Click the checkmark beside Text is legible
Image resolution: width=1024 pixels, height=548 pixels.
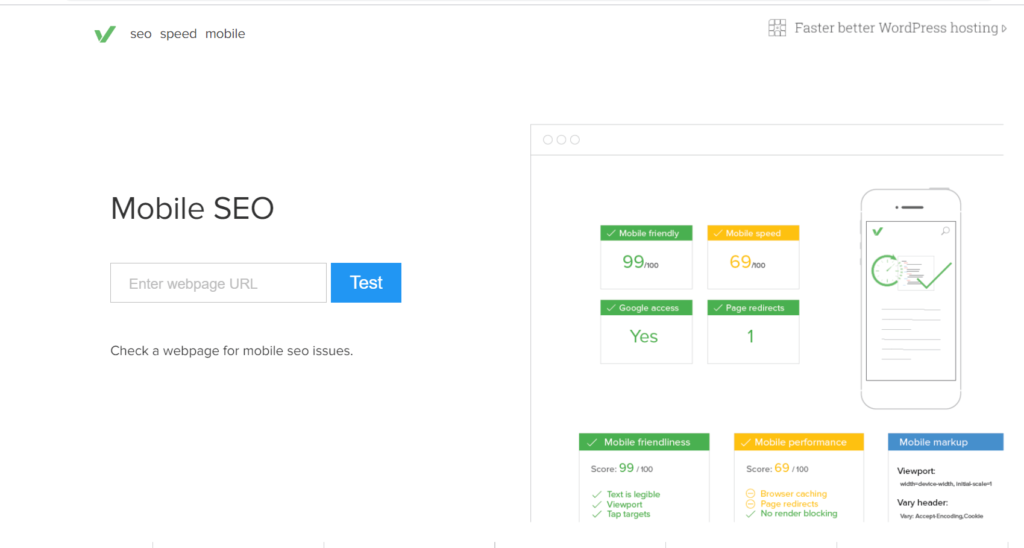[596, 494]
